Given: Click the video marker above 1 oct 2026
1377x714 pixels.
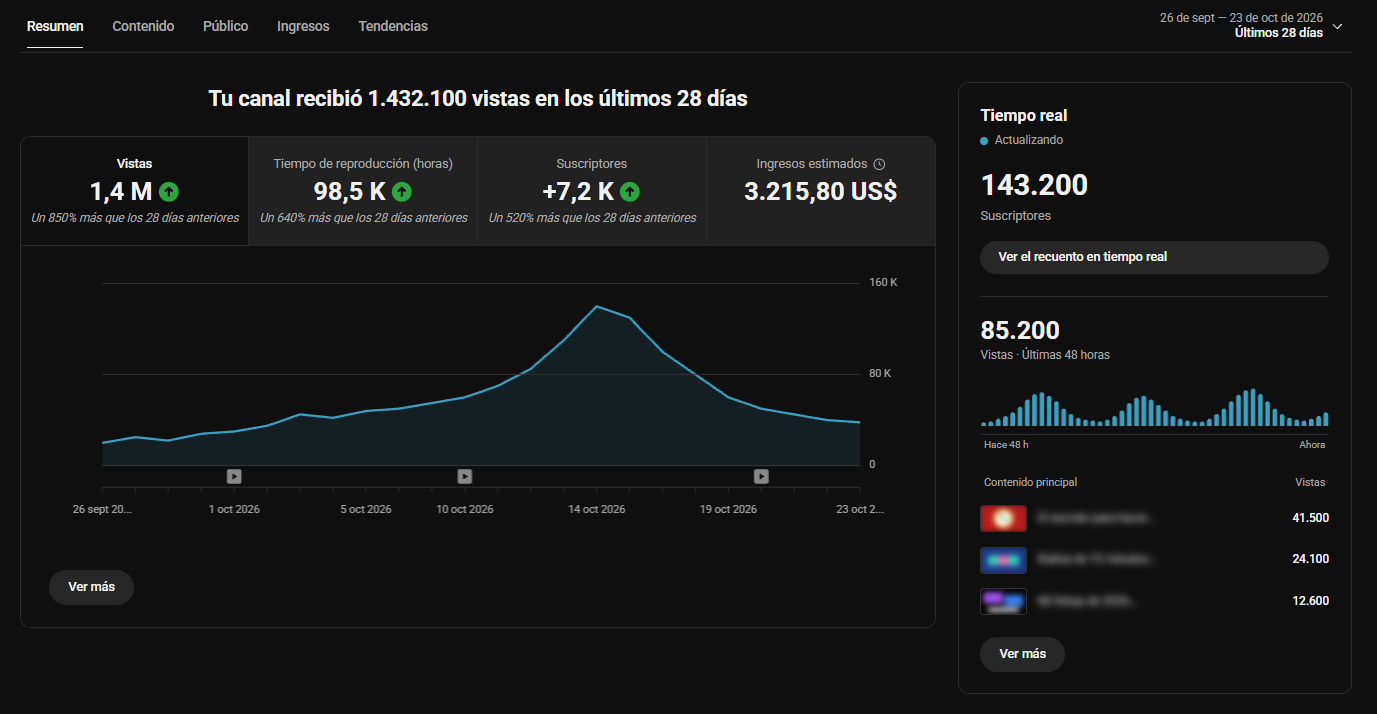Looking at the screenshot, I should pyautogui.click(x=234, y=476).
